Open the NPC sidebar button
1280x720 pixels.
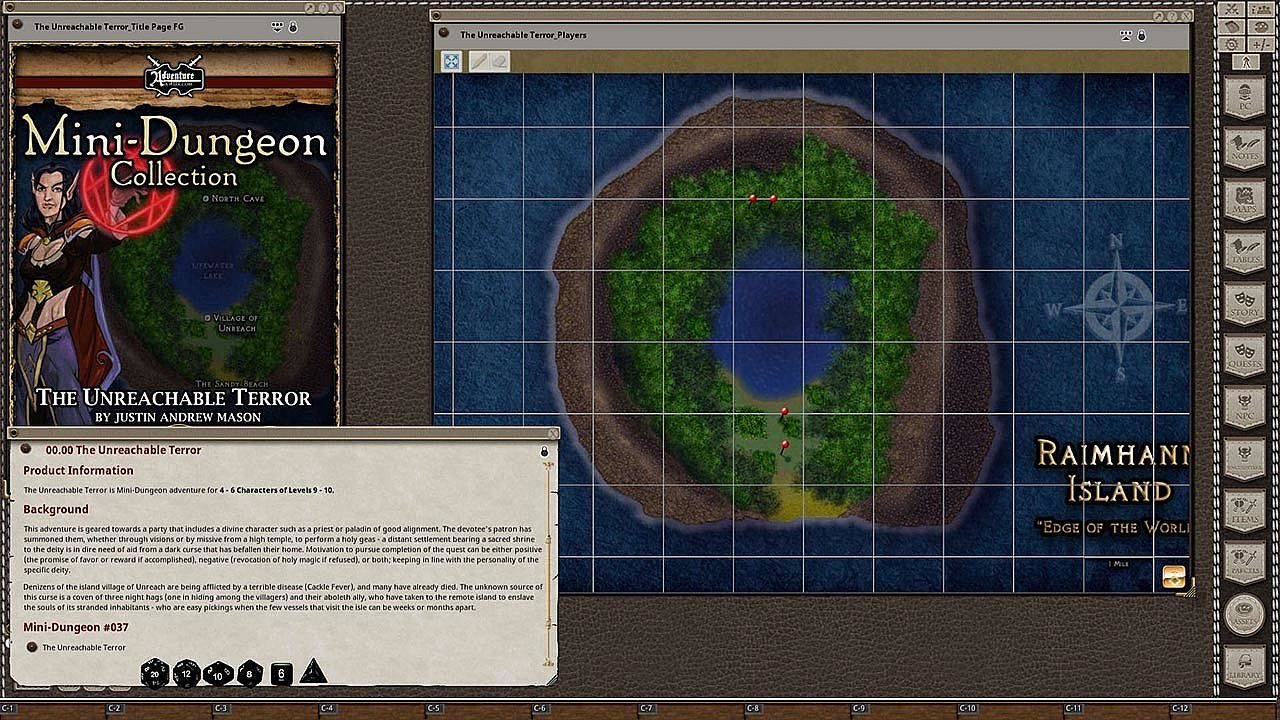pos(1245,407)
